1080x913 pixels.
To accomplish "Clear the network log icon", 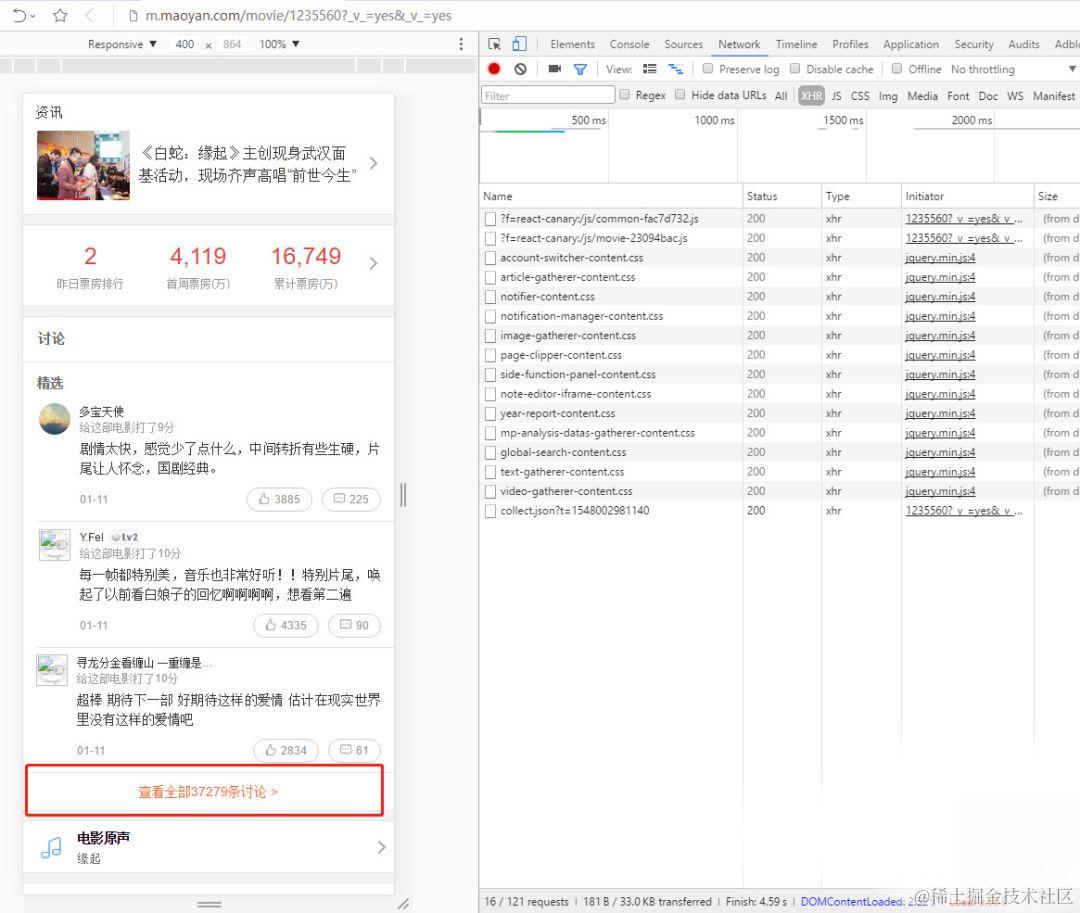I will [521, 69].
